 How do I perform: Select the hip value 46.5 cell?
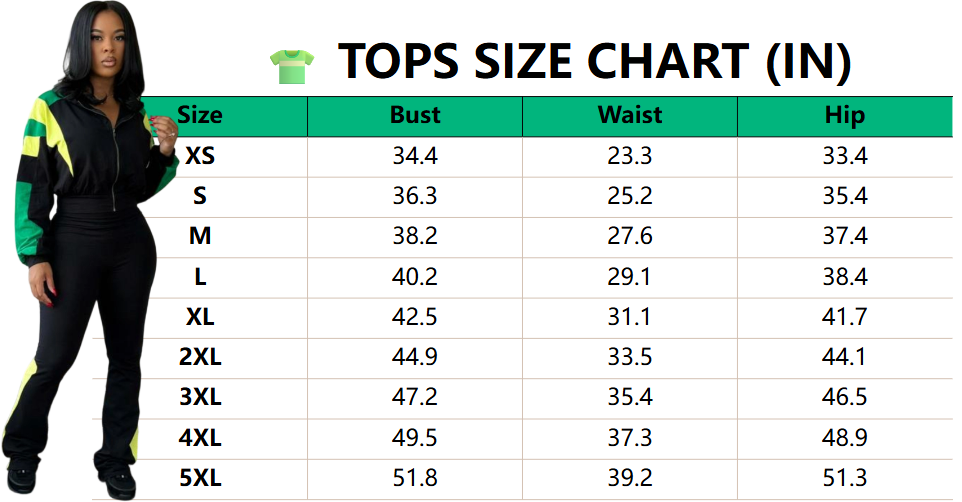(x=845, y=397)
